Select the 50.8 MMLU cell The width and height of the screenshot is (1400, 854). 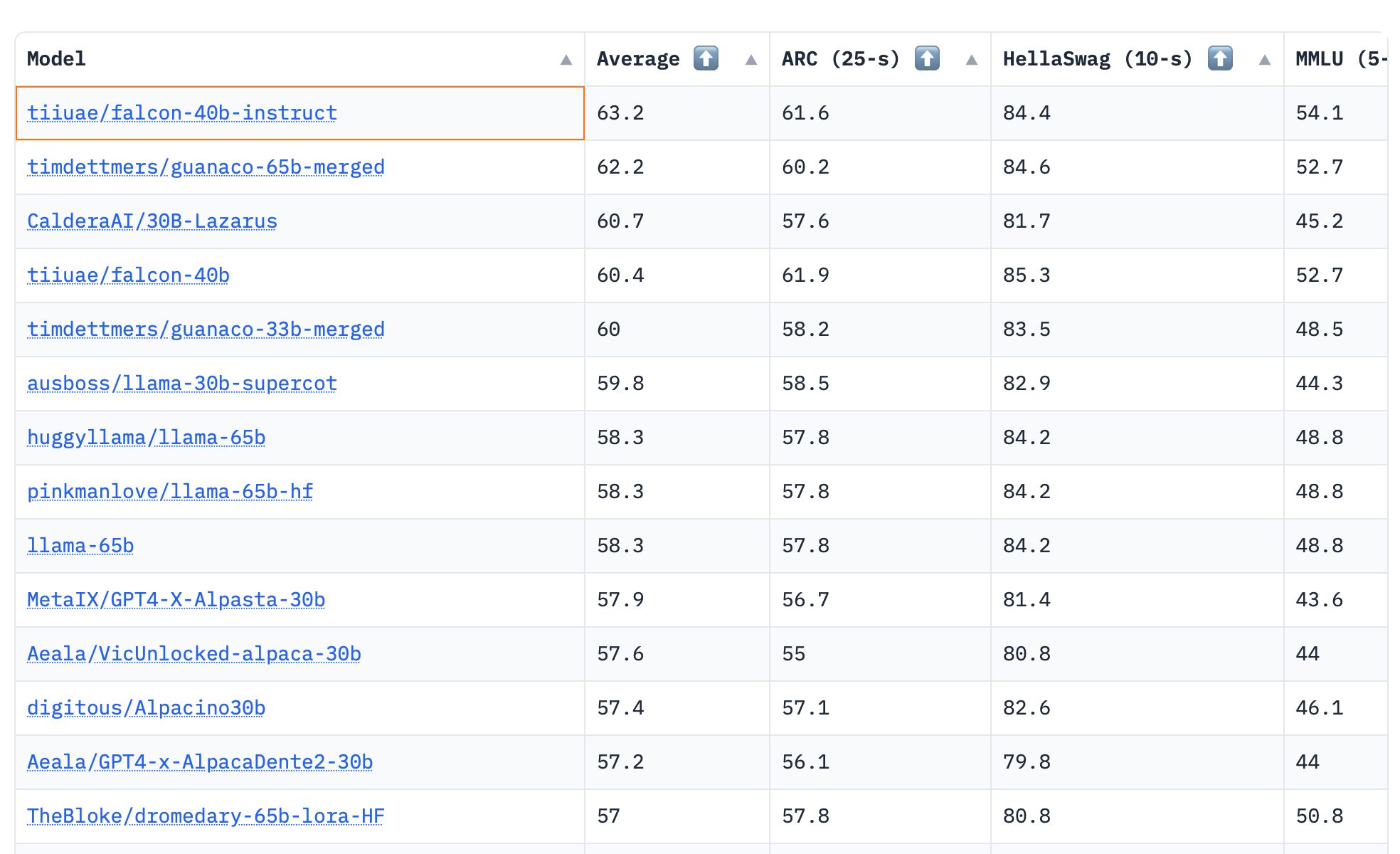tap(1336, 816)
